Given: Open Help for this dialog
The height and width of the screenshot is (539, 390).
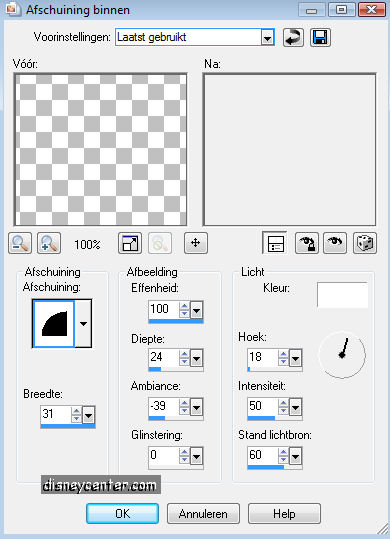Looking at the screenshot, I should tap(284, 514).
